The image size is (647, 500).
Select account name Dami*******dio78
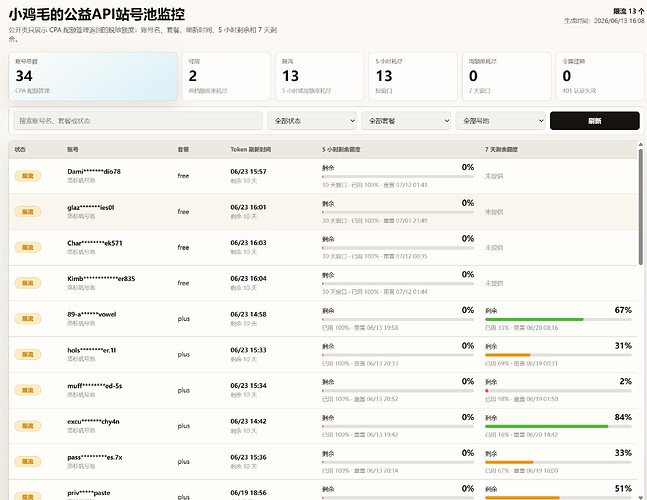tap(94, 172)
